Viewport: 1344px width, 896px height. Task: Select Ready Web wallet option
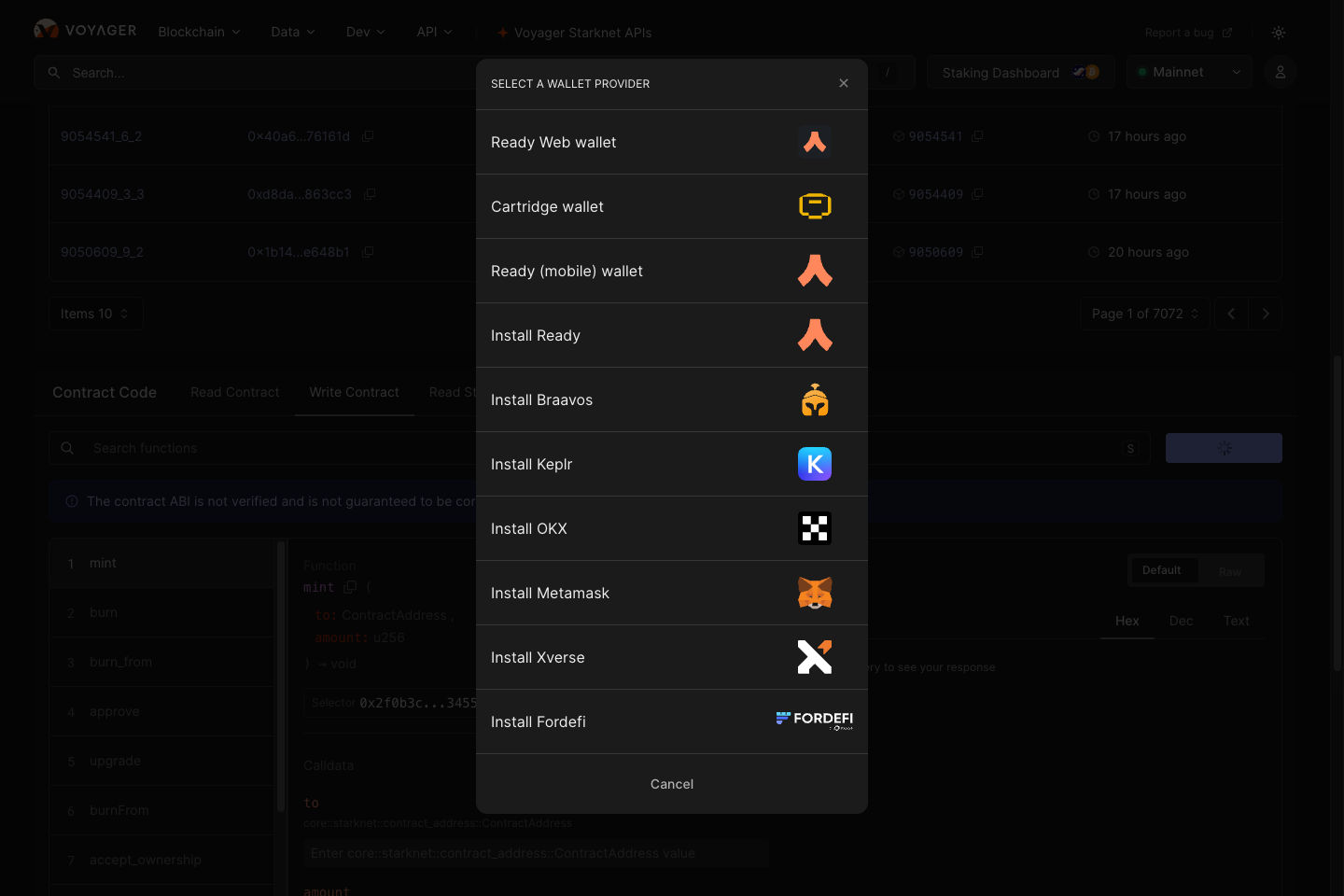[672, 142]
